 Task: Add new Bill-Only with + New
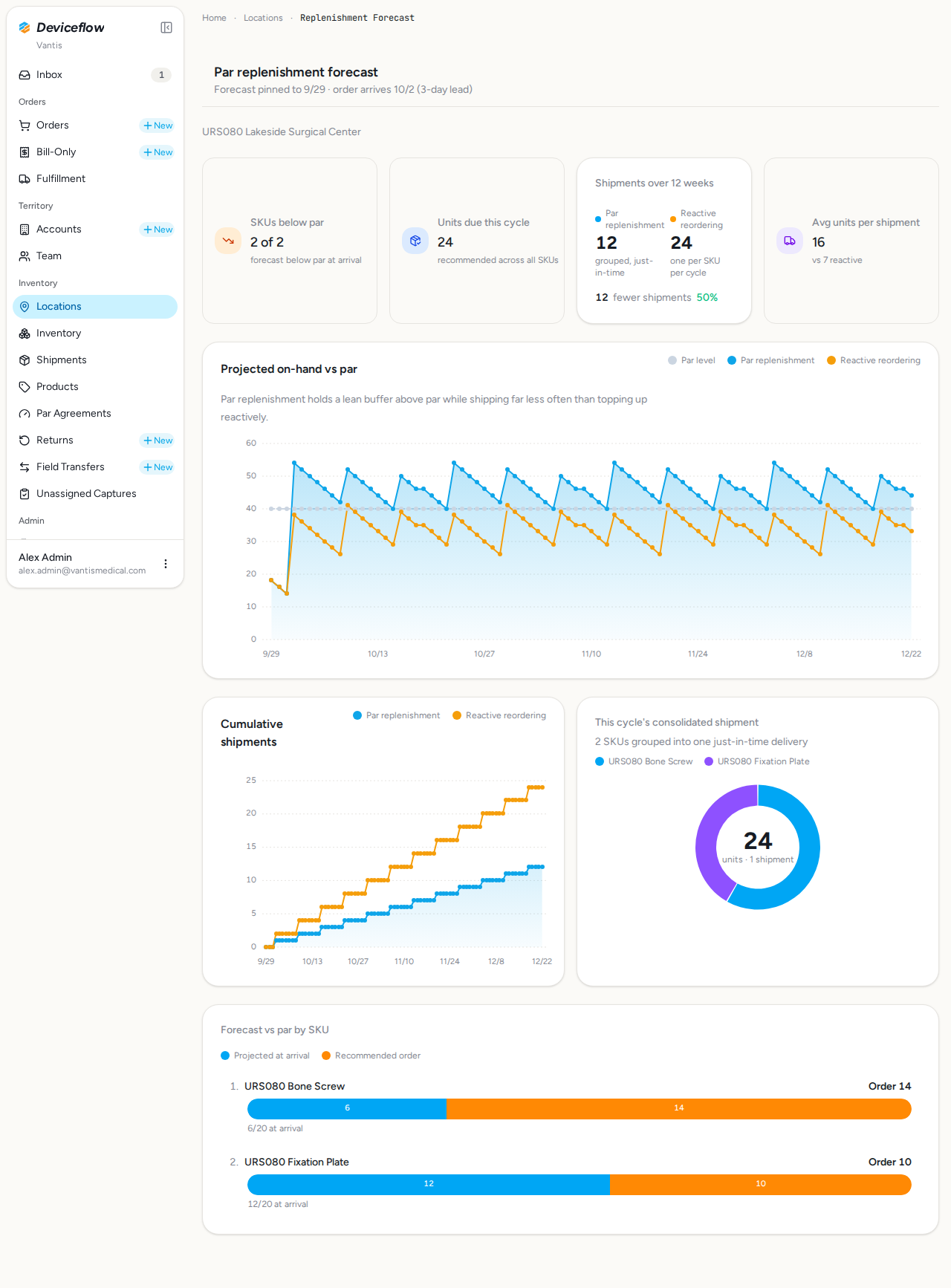[x=158, y=152]
